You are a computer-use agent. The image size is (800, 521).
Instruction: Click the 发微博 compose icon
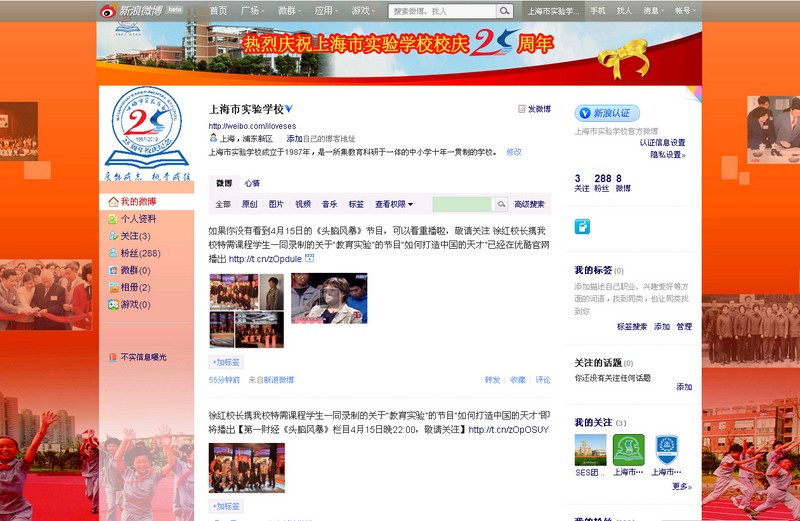[x=522, y=109]
